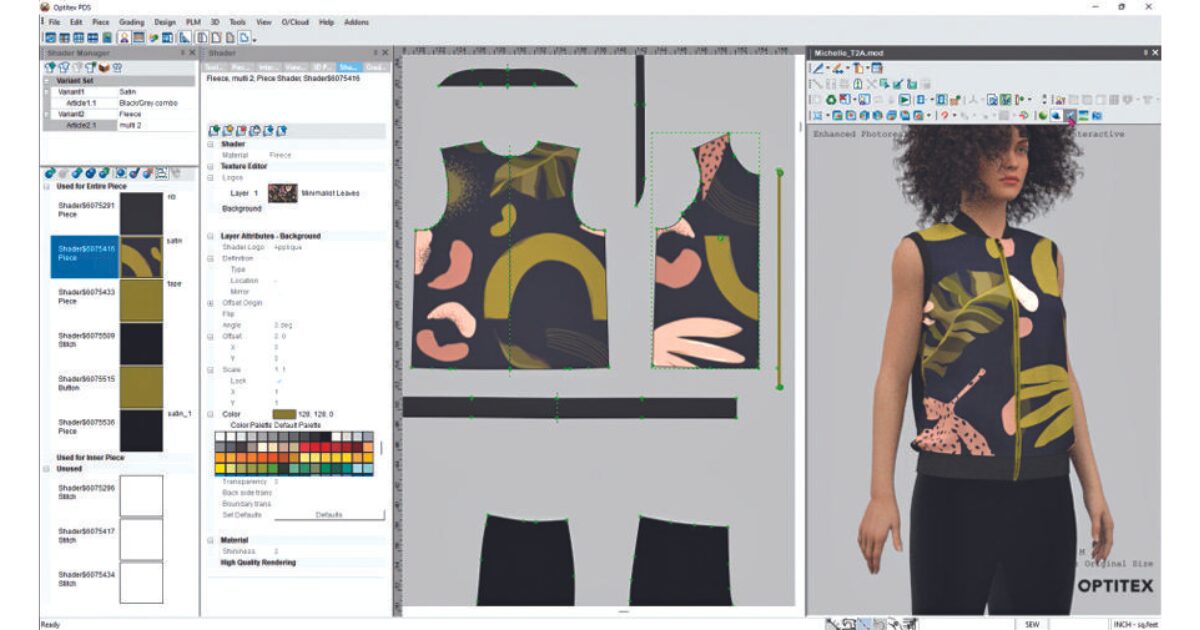Click the green play simulation icon in Michelle_T2A.mod toolbar
Image resolution: width=1200 pixels, height=630 pixels.
point(904,100)
